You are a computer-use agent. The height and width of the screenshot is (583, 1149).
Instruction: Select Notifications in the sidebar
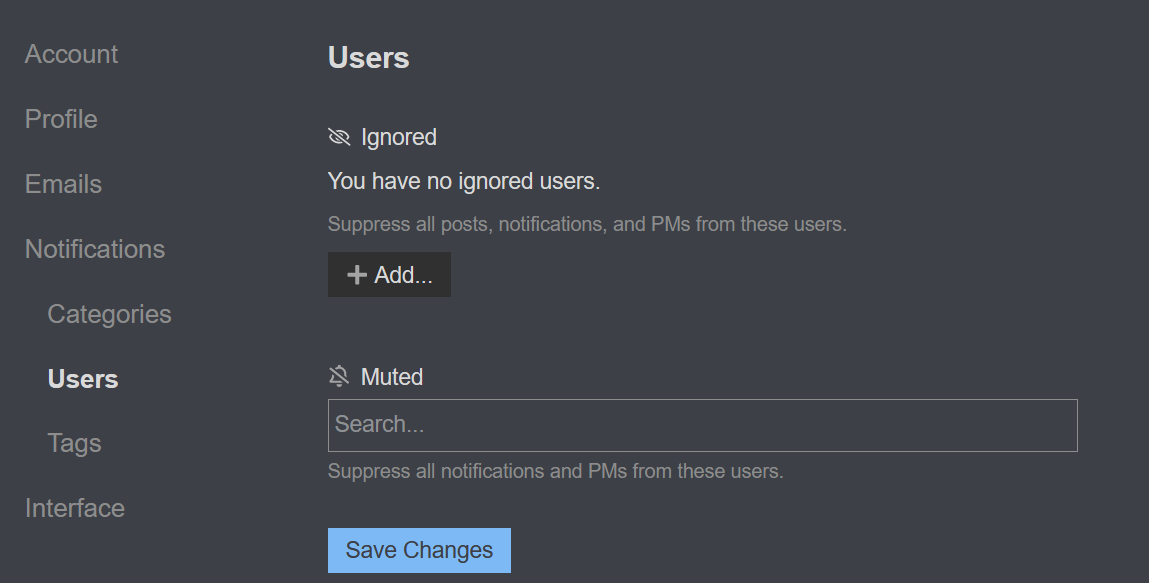click(x=95, y=249)
